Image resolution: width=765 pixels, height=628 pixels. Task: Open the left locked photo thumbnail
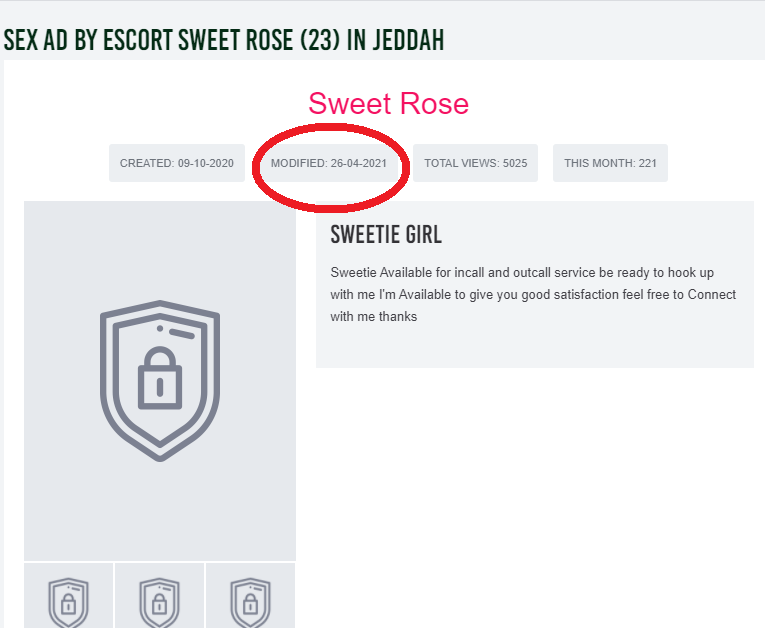[68, 596]
